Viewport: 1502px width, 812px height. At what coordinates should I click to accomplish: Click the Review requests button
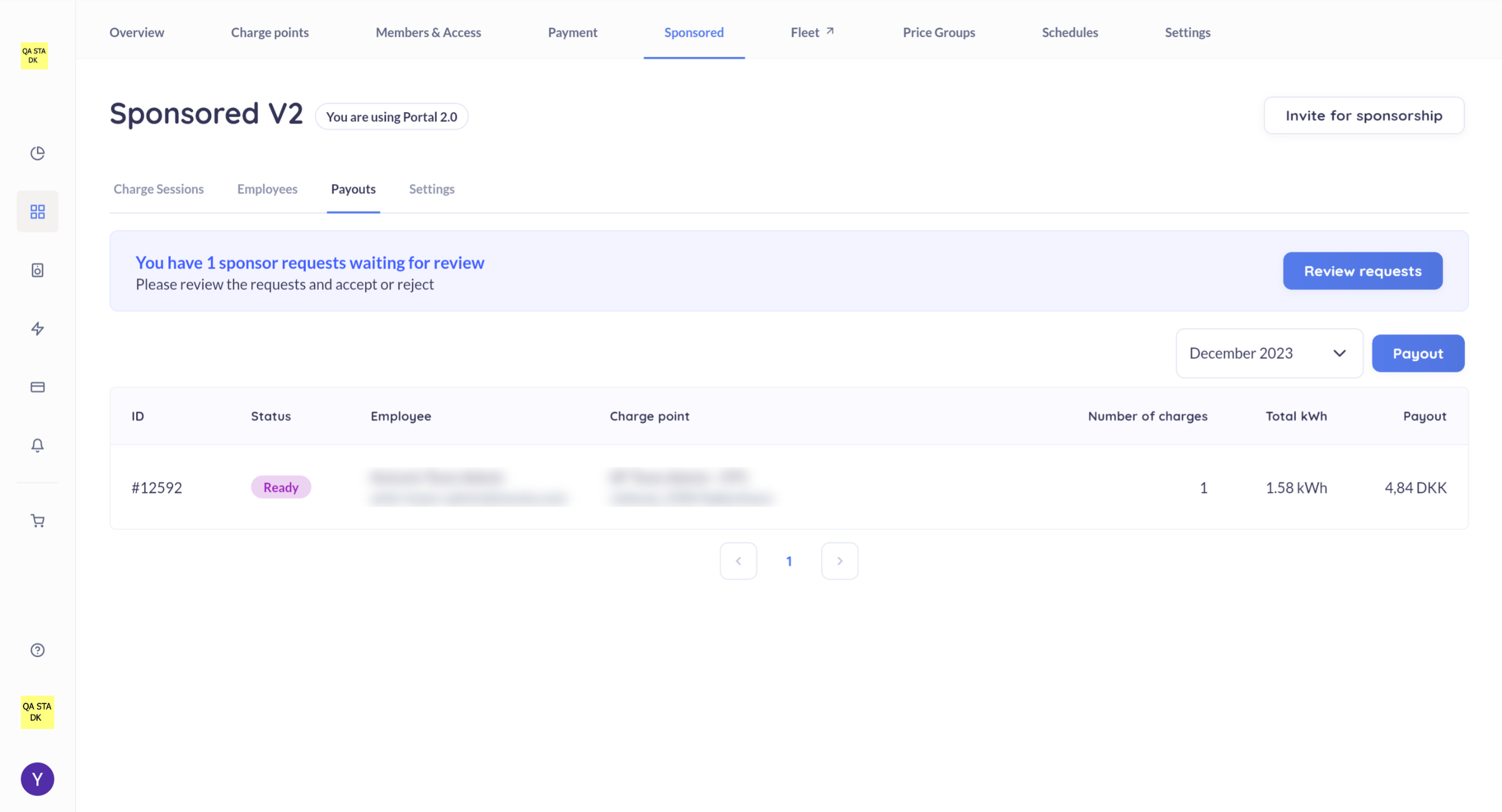pos(1362,271)
